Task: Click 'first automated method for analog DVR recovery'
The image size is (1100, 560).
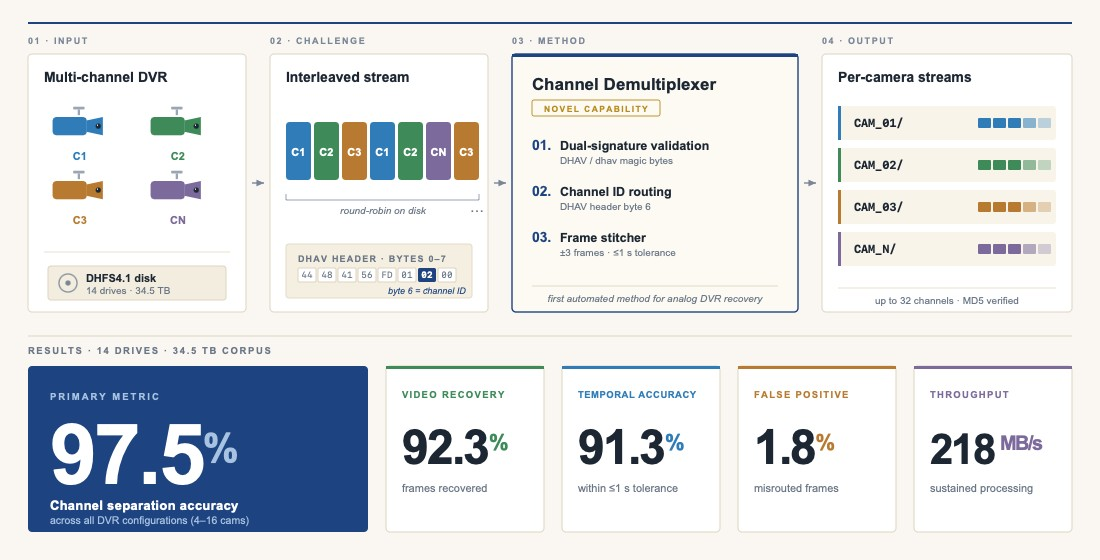Action: pos(655,298)
